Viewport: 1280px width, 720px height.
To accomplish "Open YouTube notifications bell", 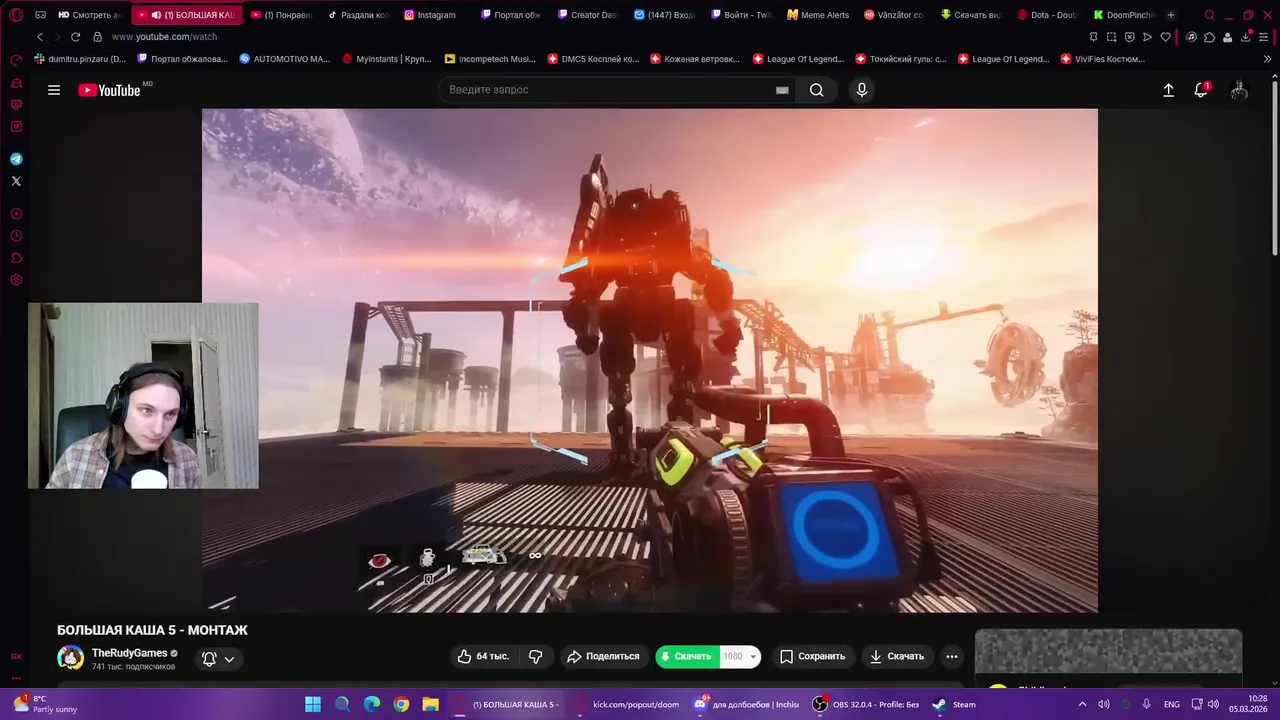I will coord(1201,90).
